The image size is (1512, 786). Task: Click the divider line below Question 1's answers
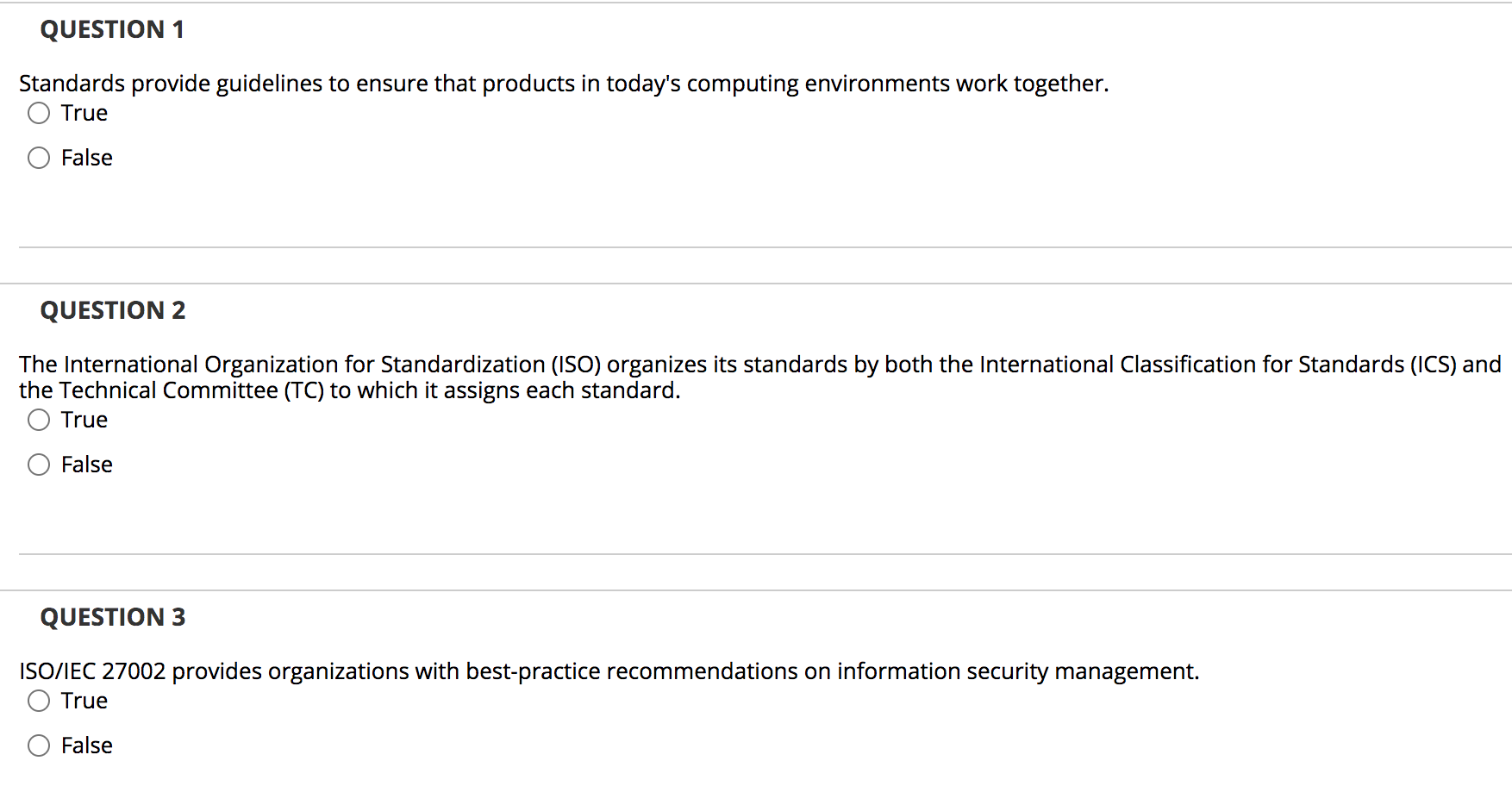click(x=765, y=248)
